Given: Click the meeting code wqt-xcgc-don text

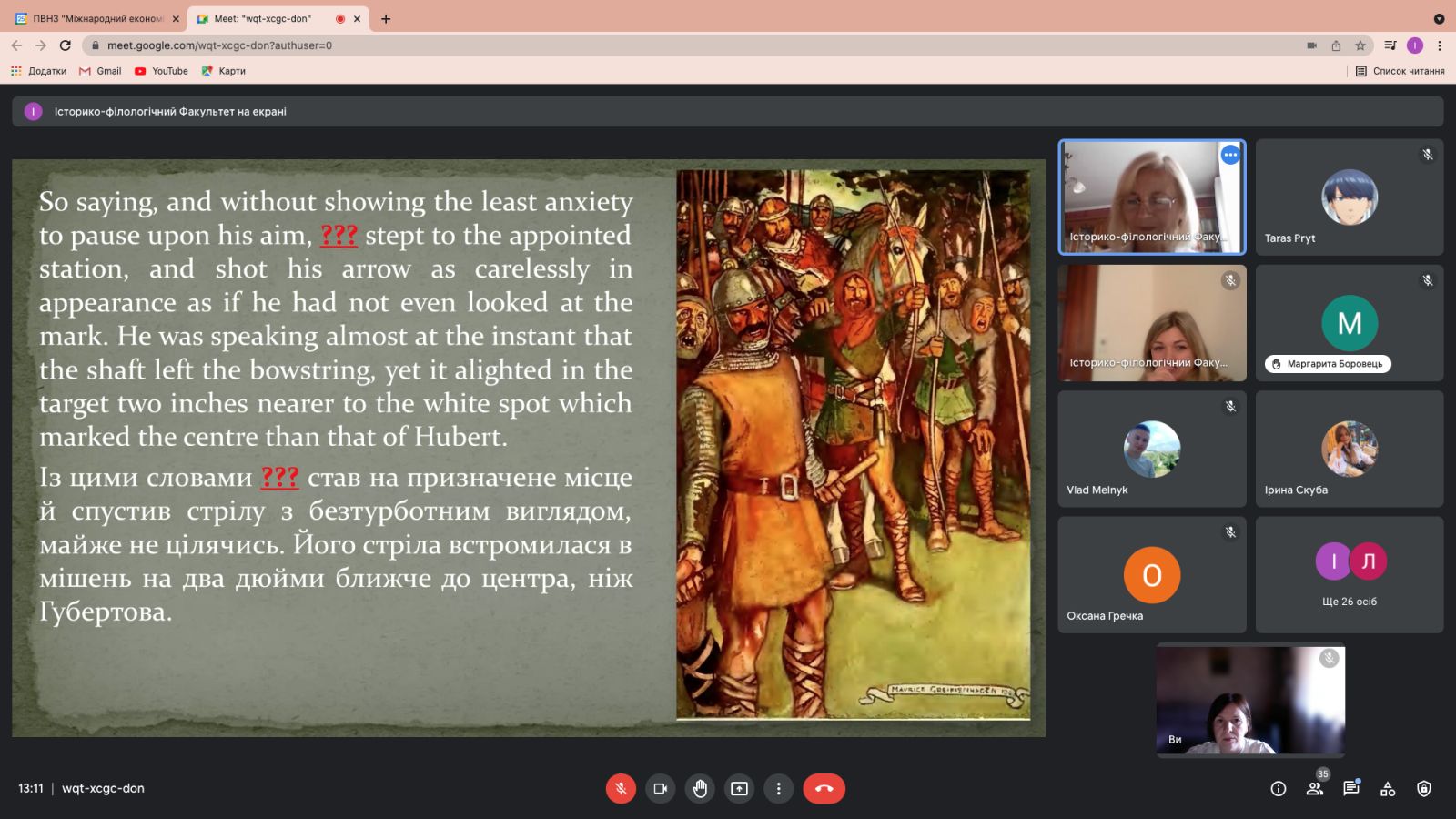Looking at the screenshot, I should (103, 788).
